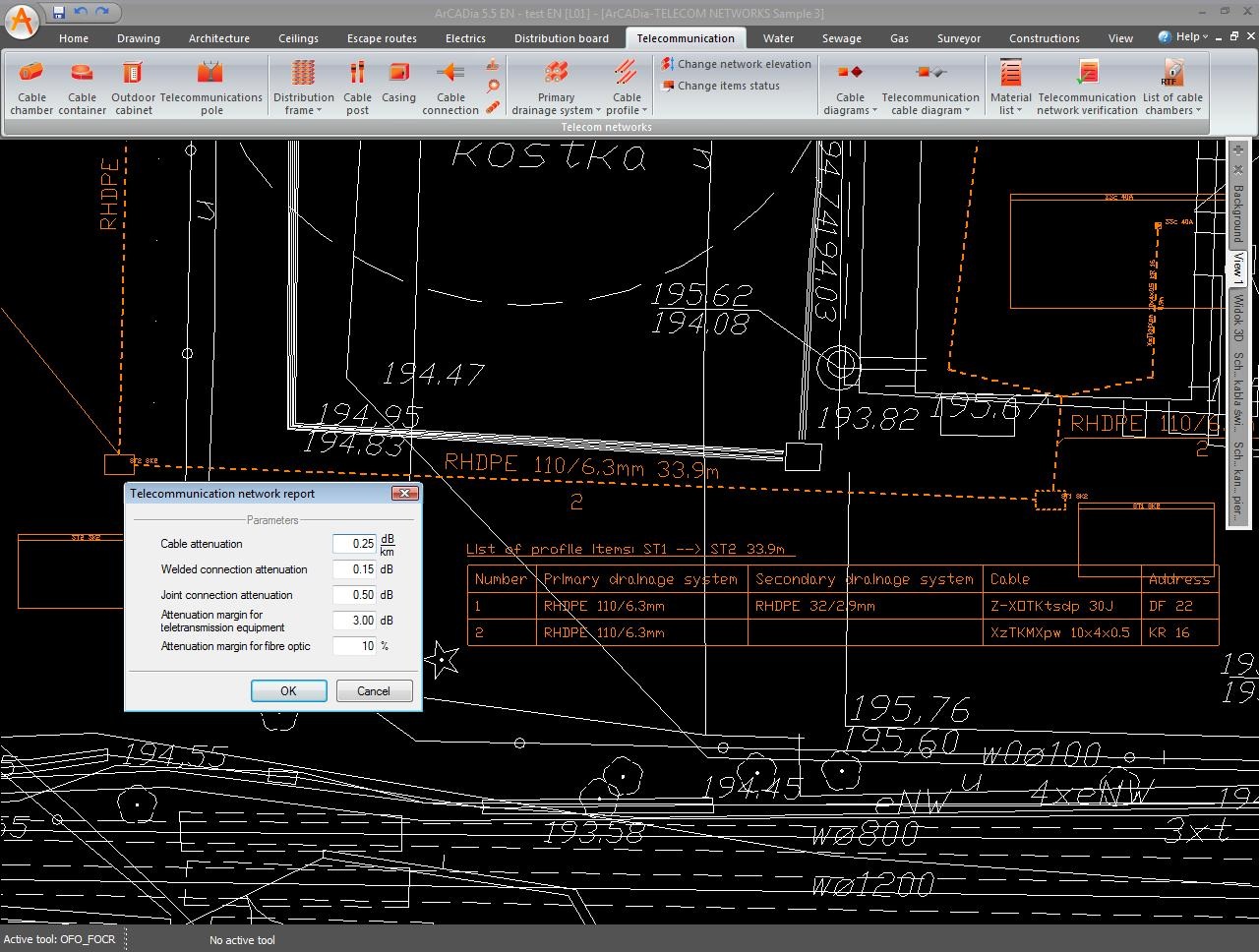Switch to the Electrics ribbon tab
The width and height of the screenshot is (1259, 952).
click(465, 38)
